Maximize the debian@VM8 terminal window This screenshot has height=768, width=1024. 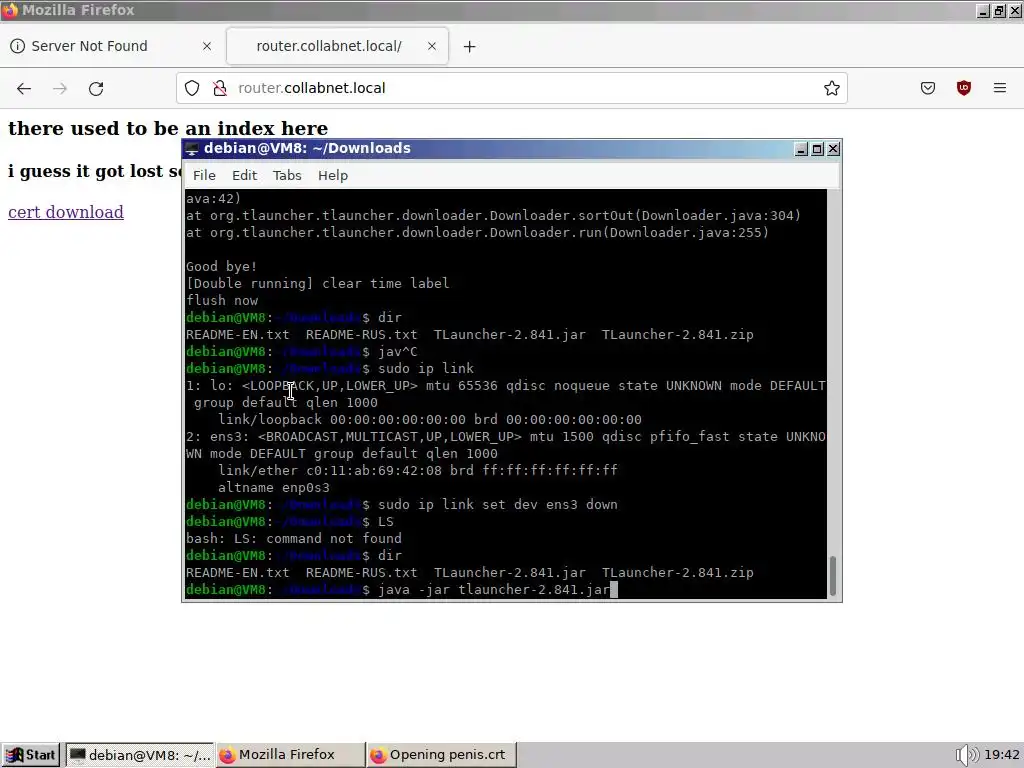(x=818, y=149)
